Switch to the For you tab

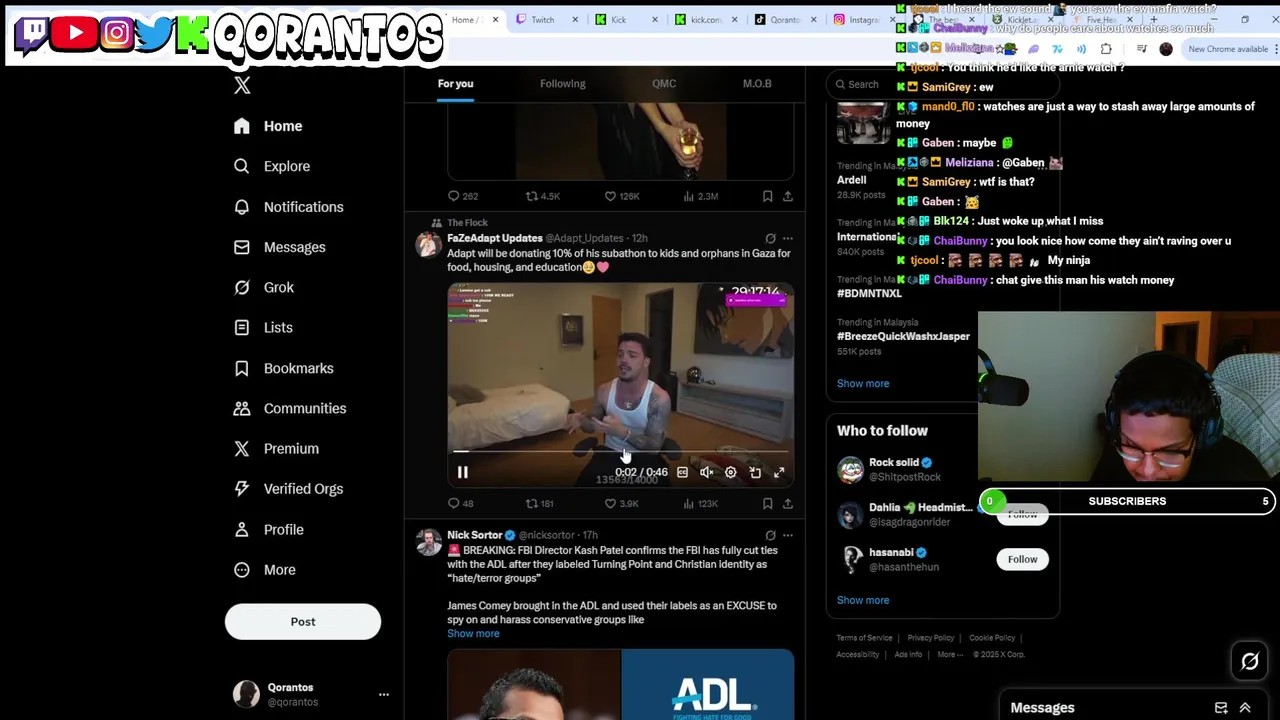tap(455, 84)
